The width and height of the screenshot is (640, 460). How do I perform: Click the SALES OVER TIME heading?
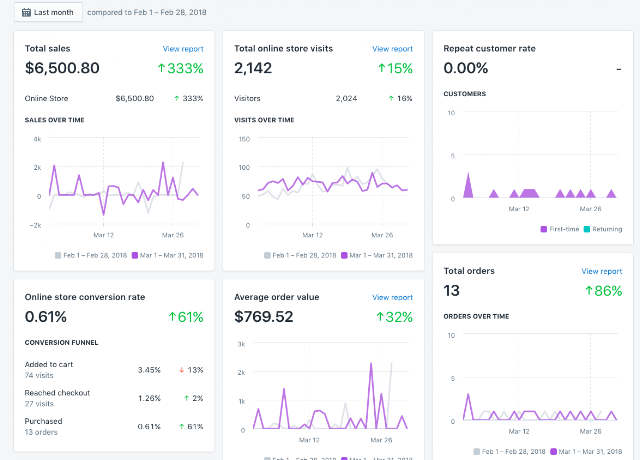[54, 120]
